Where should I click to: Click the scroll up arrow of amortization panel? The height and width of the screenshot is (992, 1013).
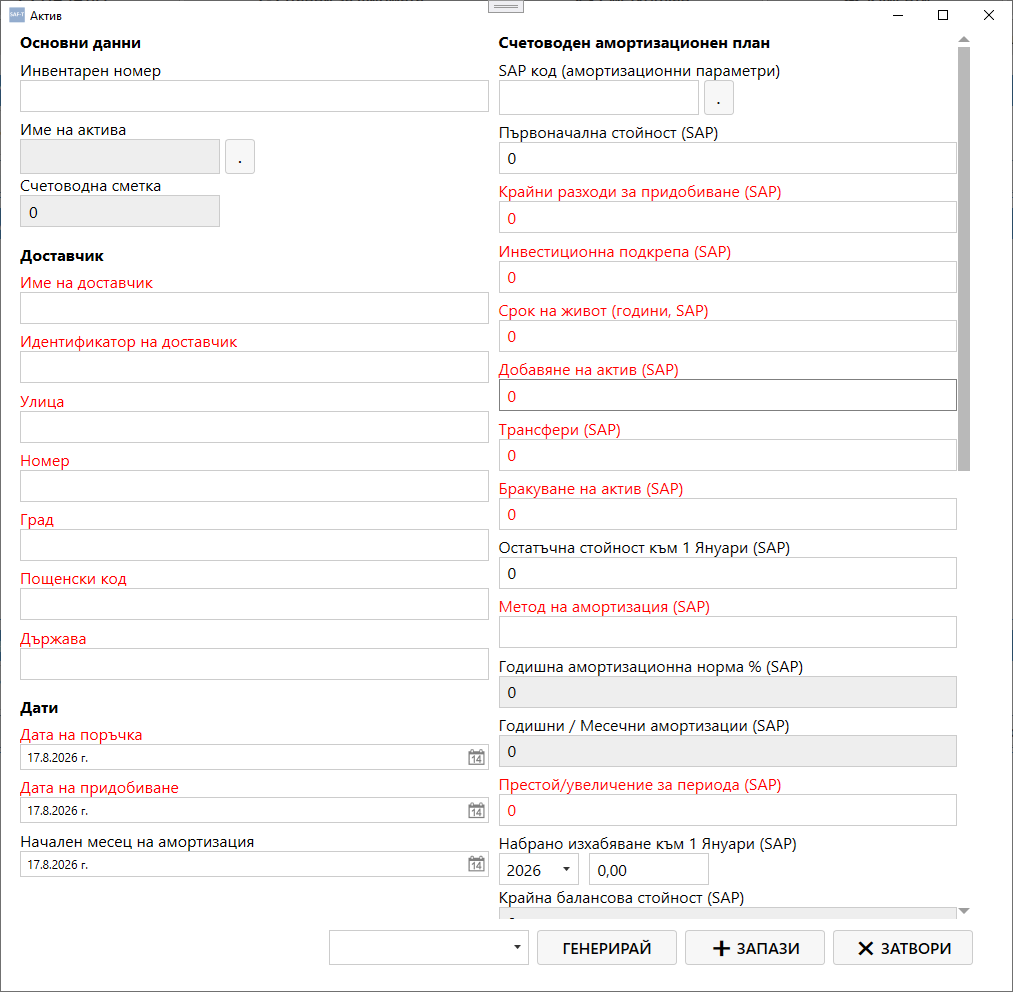coord(964,40)
